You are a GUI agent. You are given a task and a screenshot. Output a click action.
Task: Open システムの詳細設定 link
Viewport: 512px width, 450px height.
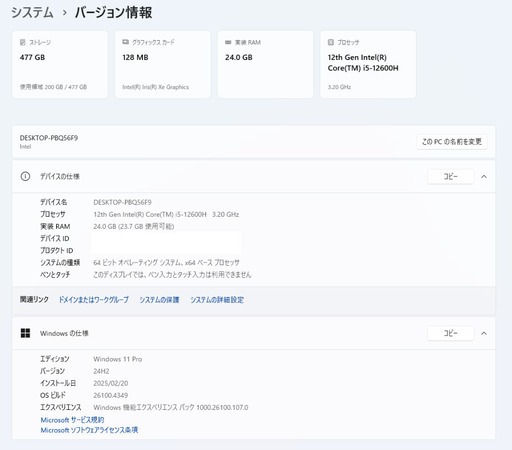[x=217, y=300]
